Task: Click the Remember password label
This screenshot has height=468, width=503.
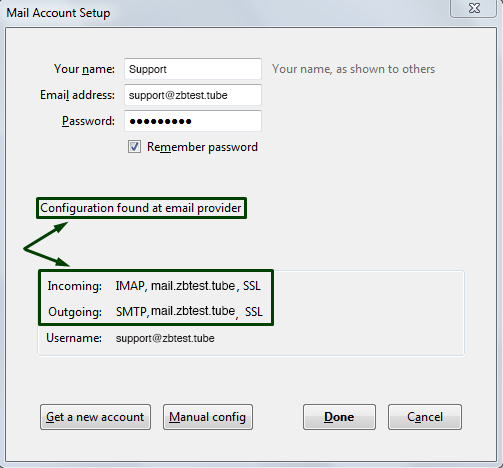Action: [202, 147]
